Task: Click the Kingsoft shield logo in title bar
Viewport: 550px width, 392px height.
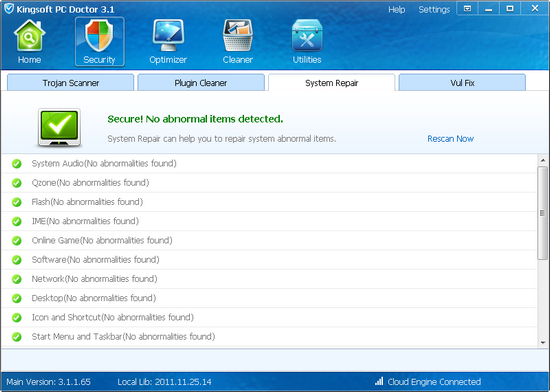Action: pyautogui.click(x=9, y=8)
